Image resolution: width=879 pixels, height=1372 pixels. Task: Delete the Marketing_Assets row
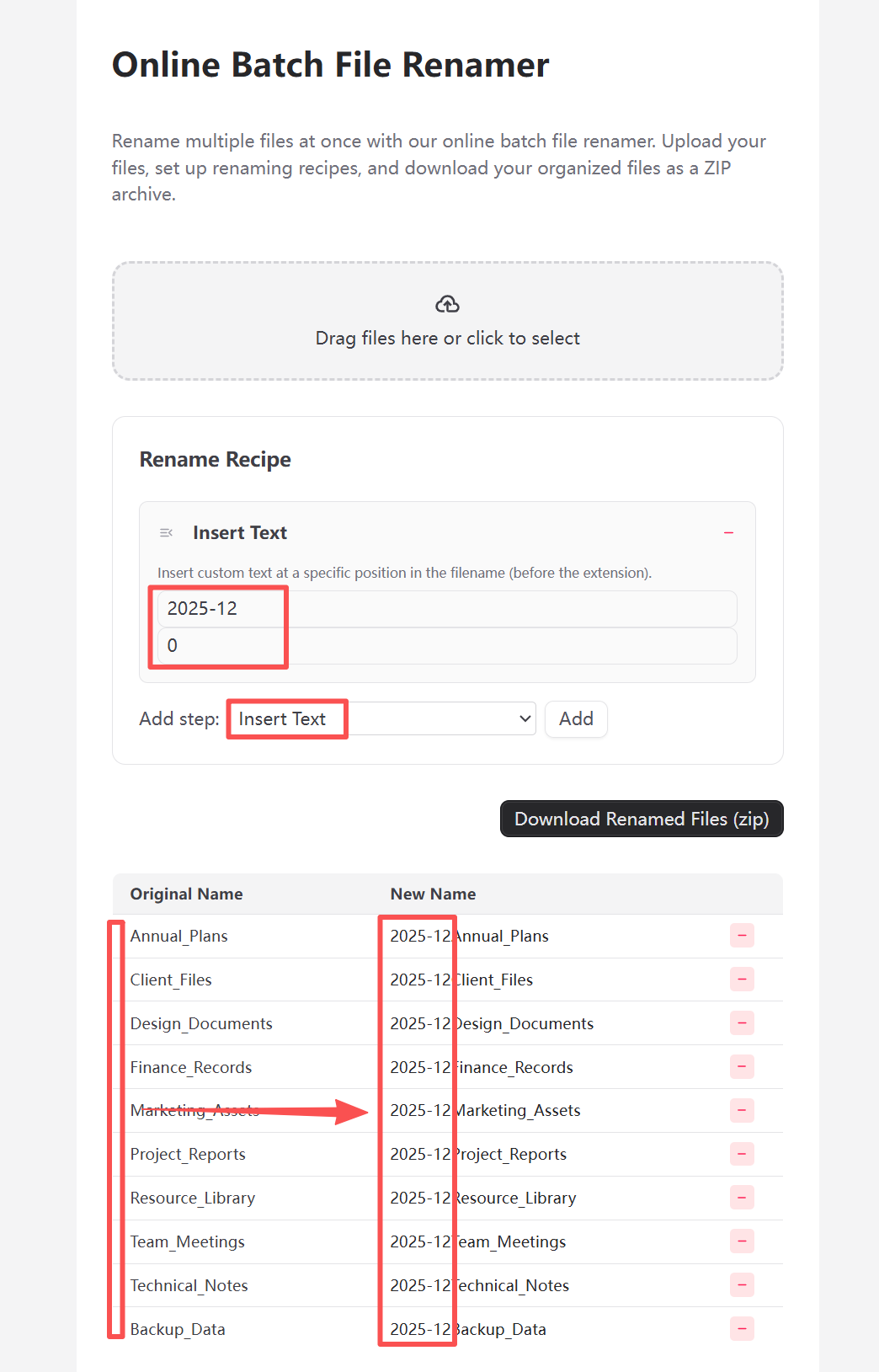(742, 1110)
